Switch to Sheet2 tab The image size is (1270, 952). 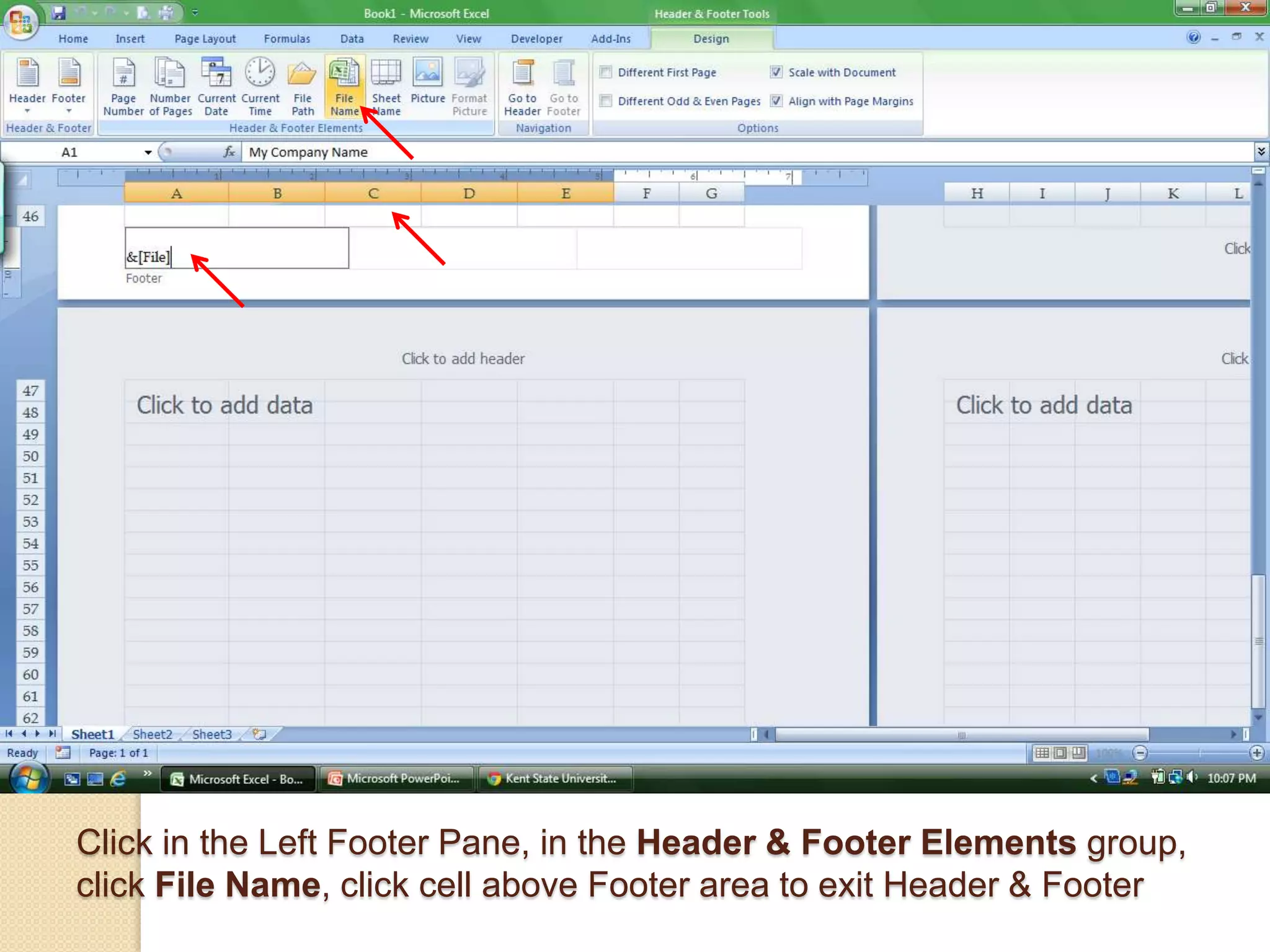pos(153,734)
